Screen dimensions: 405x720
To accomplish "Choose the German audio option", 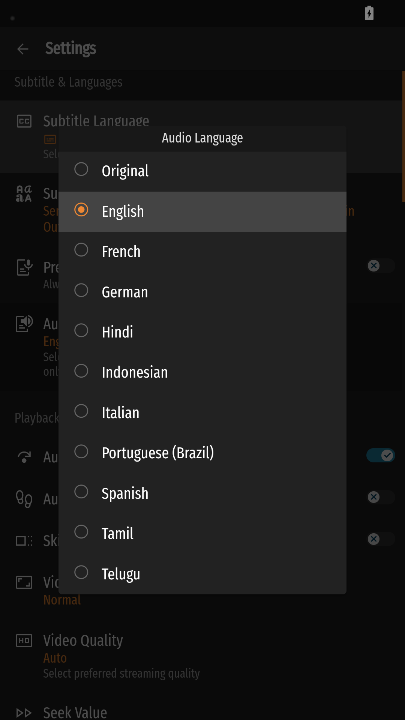I will [x=202, y=292].
